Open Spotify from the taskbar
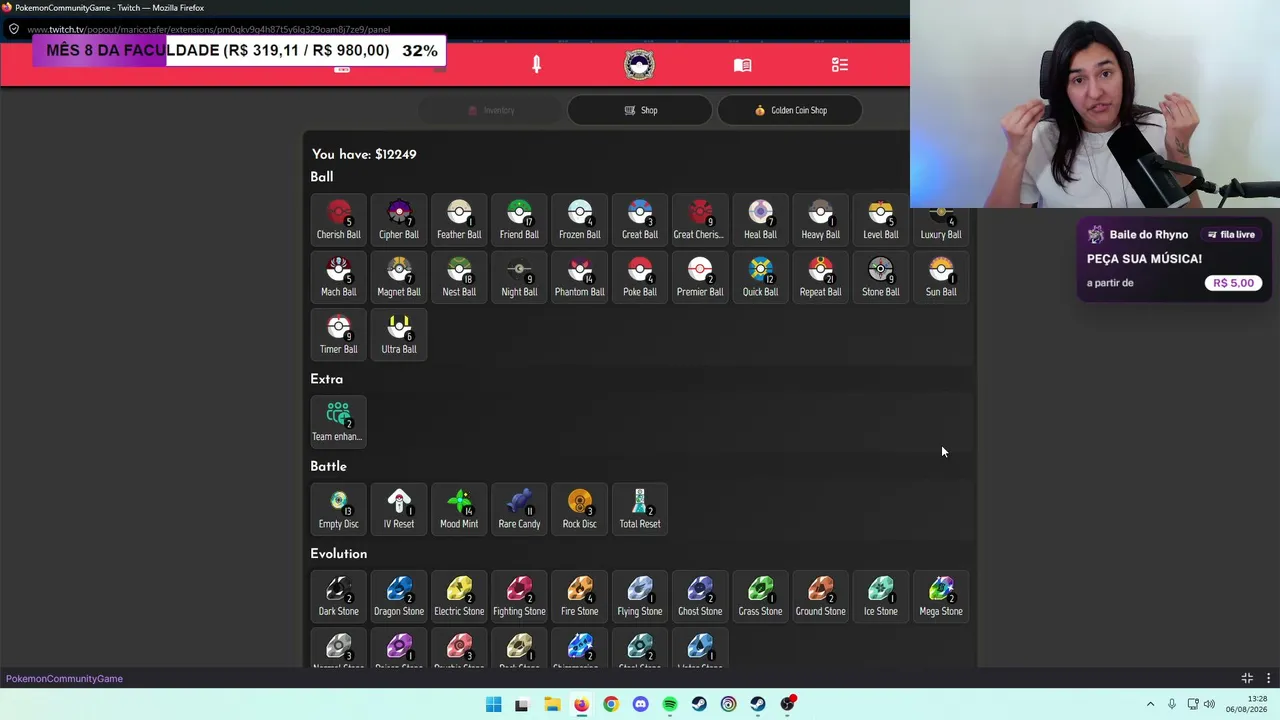This screenshot has width=1280, height=720. pyautogui.click(x=670, y=704)
